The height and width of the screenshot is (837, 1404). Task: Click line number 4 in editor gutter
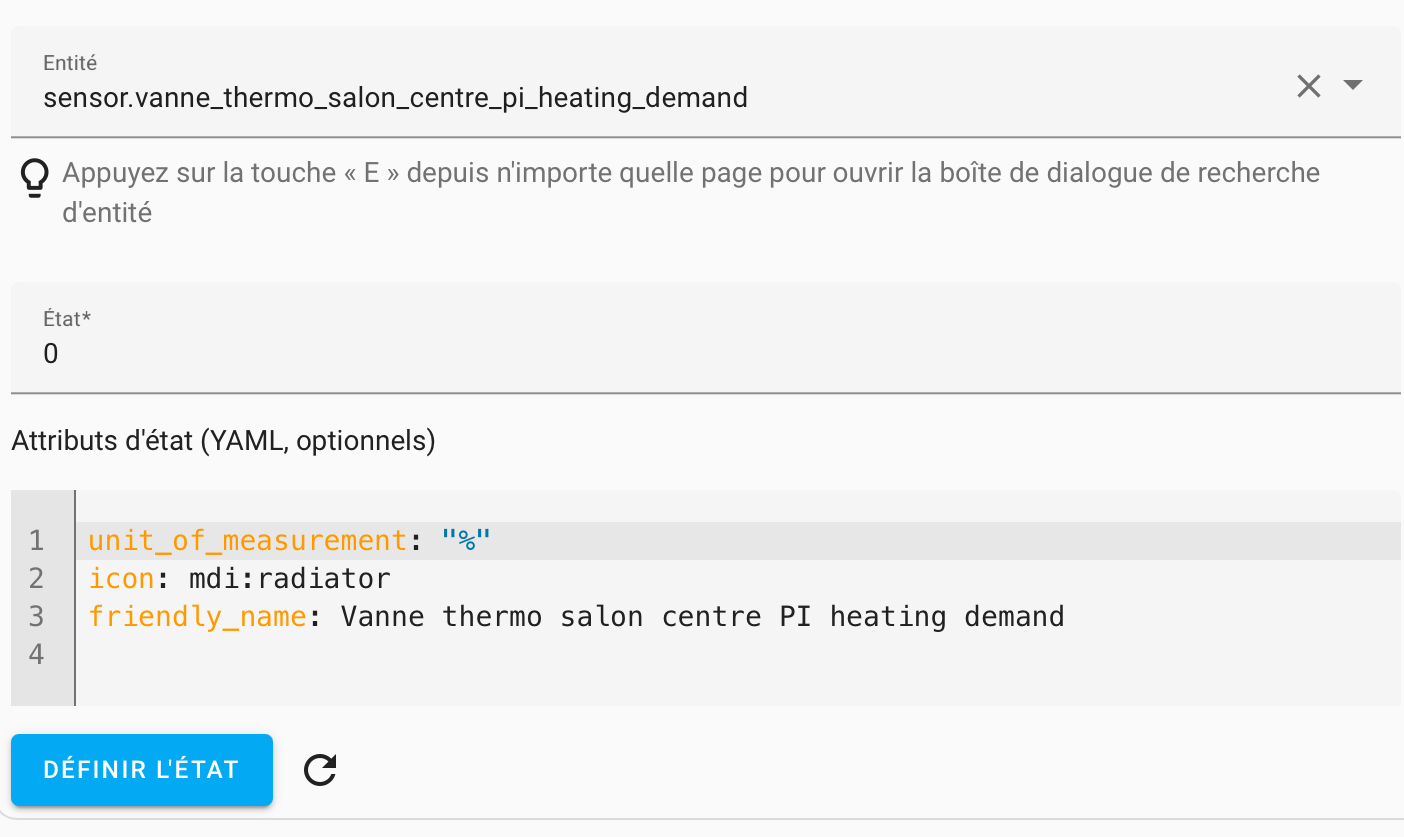37,654
